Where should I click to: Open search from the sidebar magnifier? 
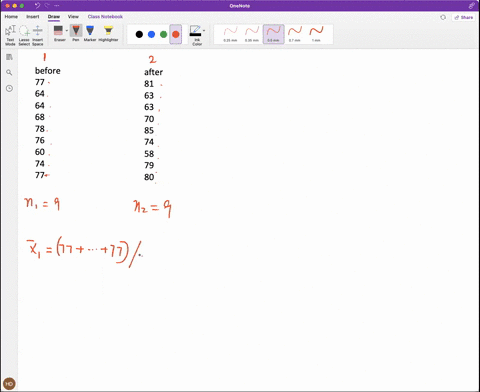(x=9, y=72)
